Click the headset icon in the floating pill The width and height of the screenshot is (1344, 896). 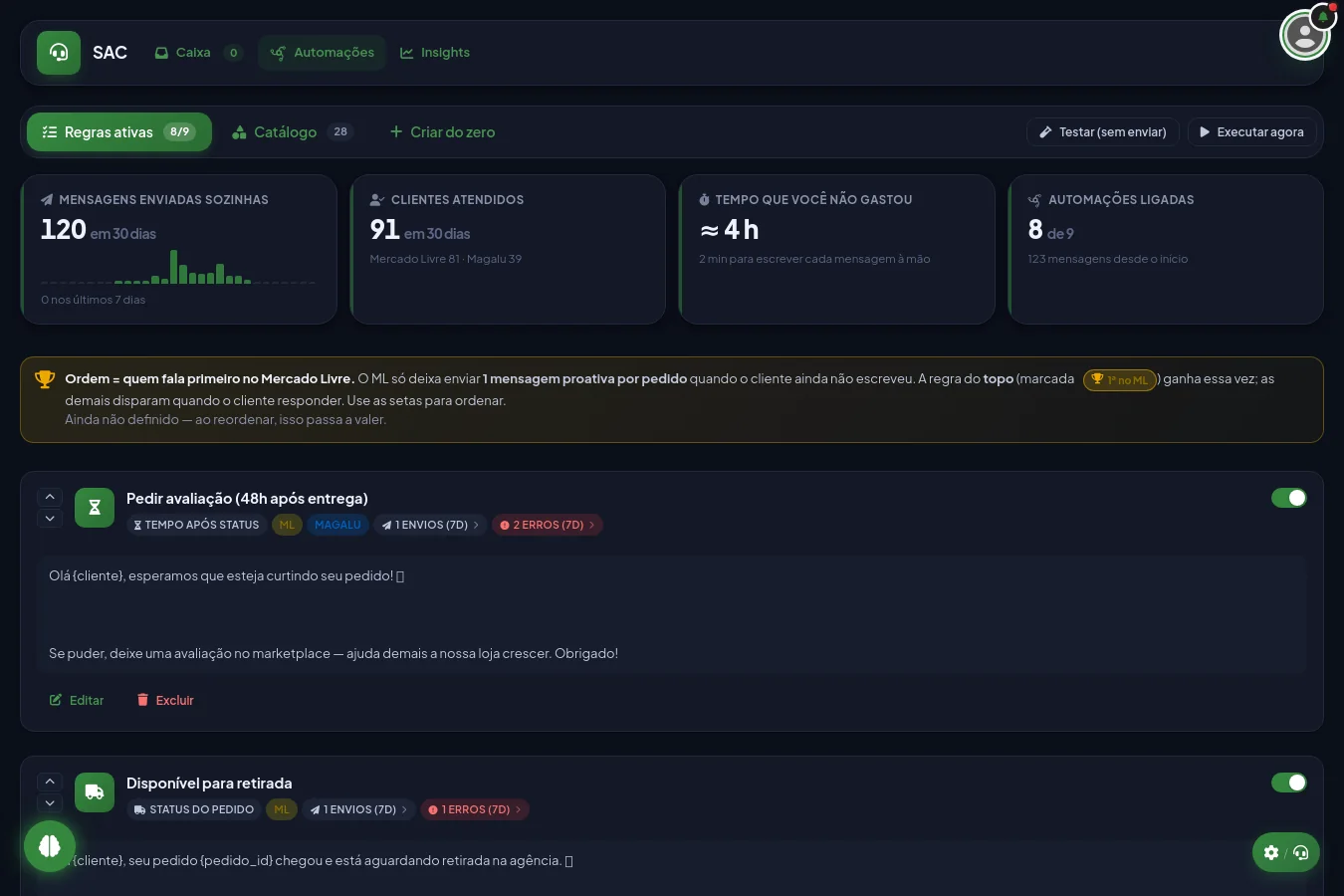pos(1300,852)
